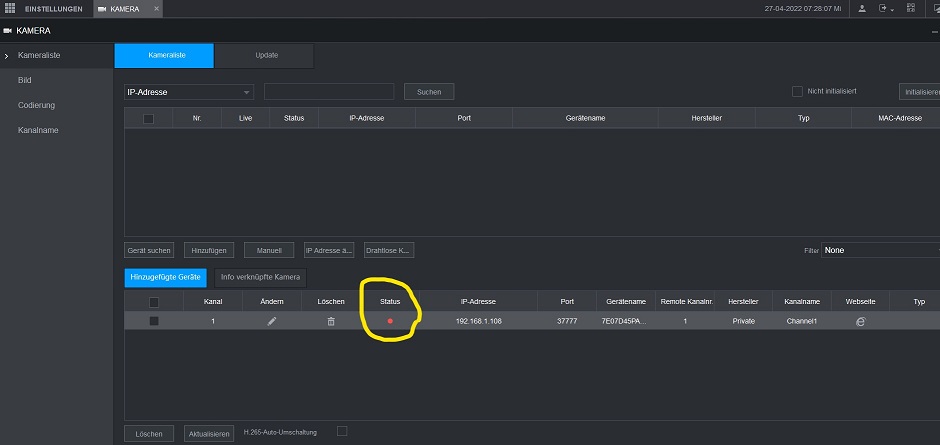The image size is (940, 445).
Task: Open the user account icon in top bar
Action: pos(862,8)
